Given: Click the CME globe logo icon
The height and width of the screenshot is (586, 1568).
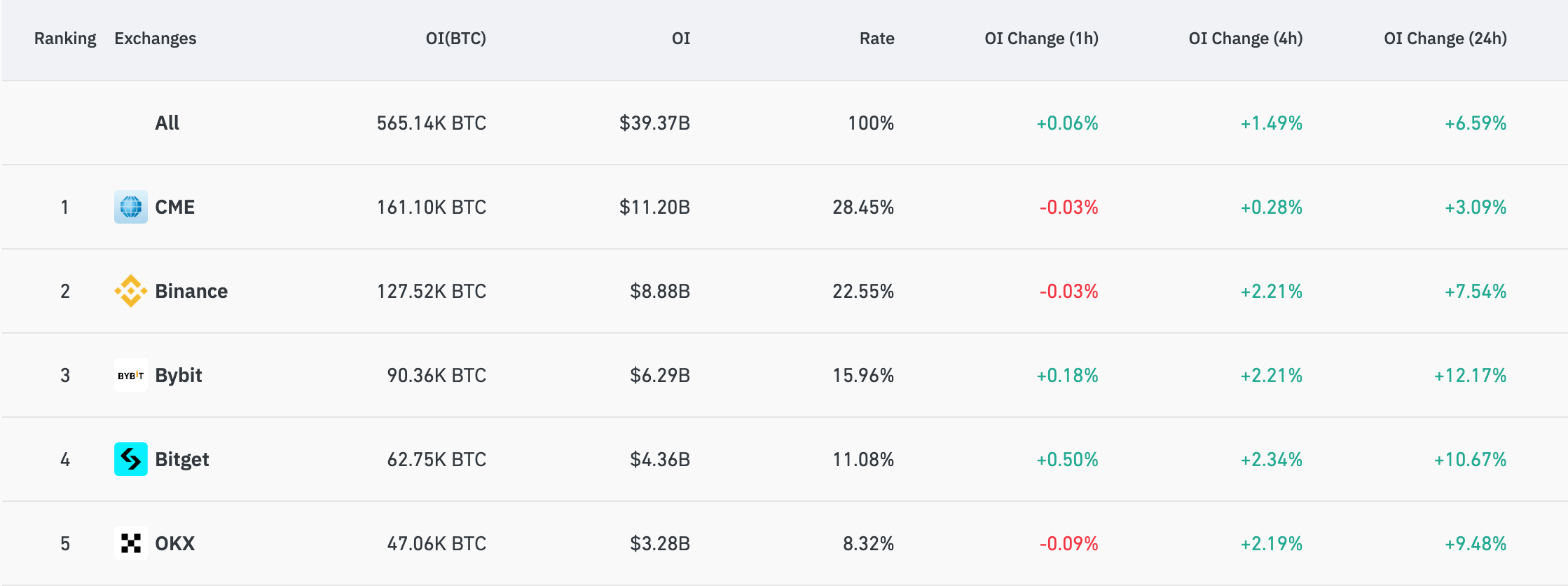Looking at the screenshot, I should (x=130, y=207).
